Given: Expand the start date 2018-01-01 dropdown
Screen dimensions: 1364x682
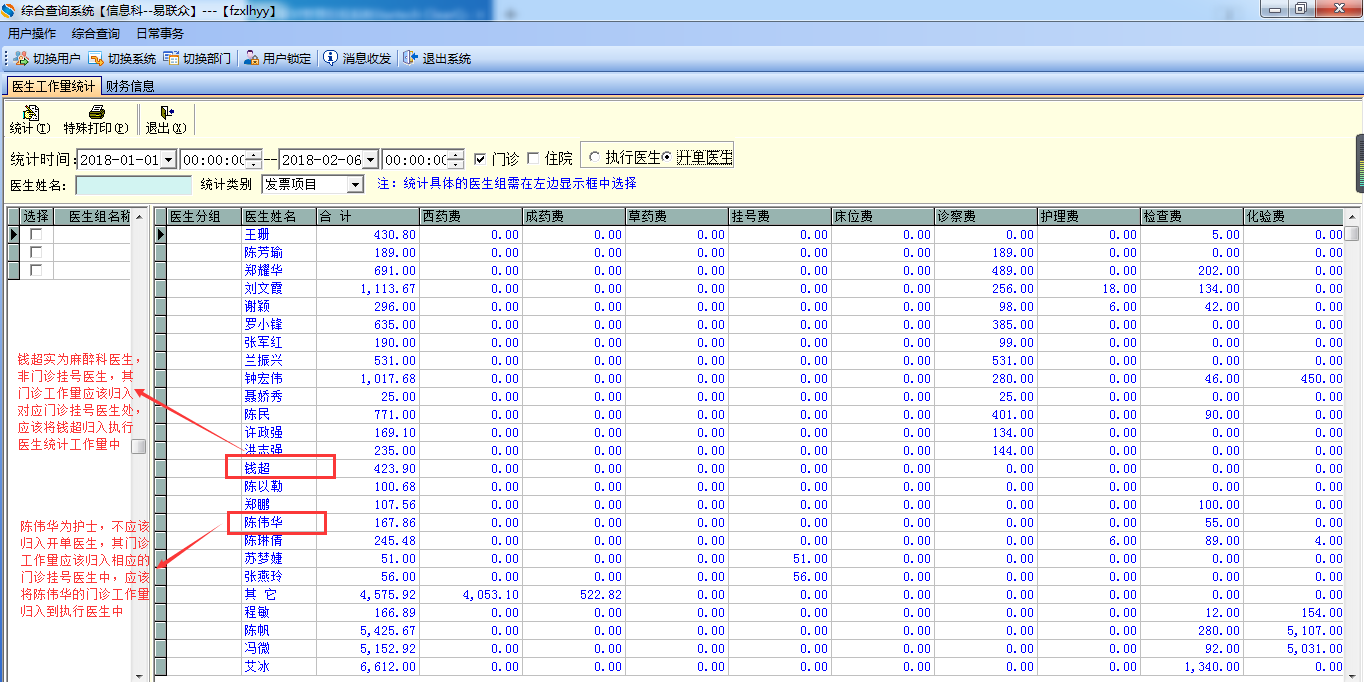Looking at the screenshot, I should click(x=167, y=160).
